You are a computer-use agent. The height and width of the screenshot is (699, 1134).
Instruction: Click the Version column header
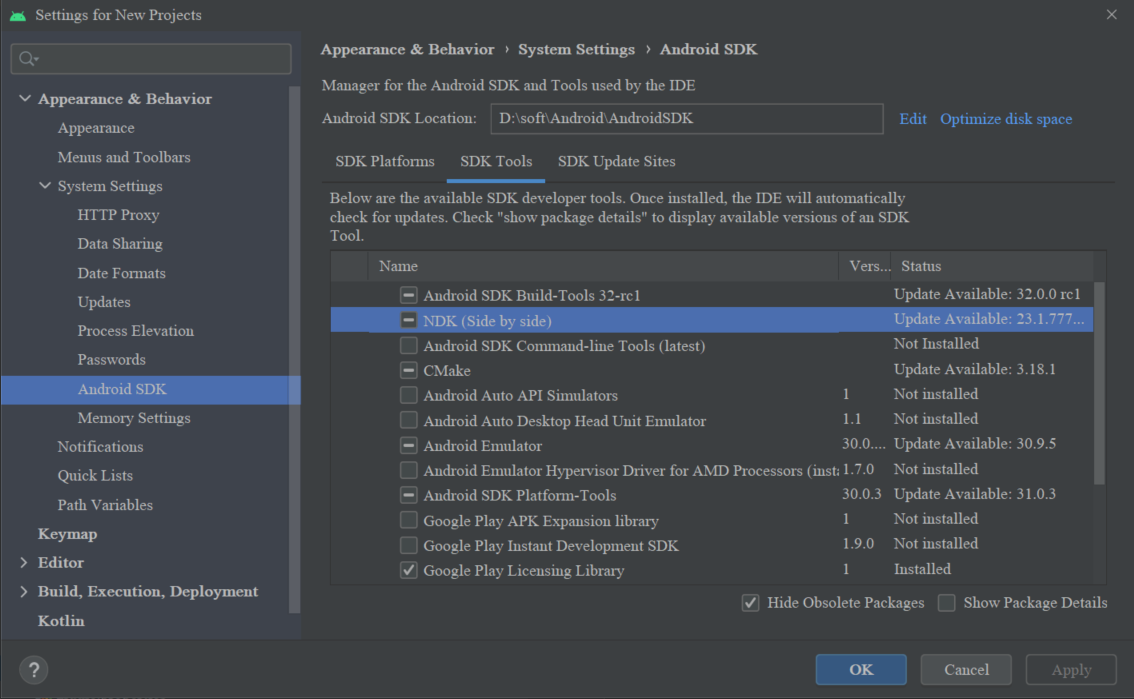865,266
